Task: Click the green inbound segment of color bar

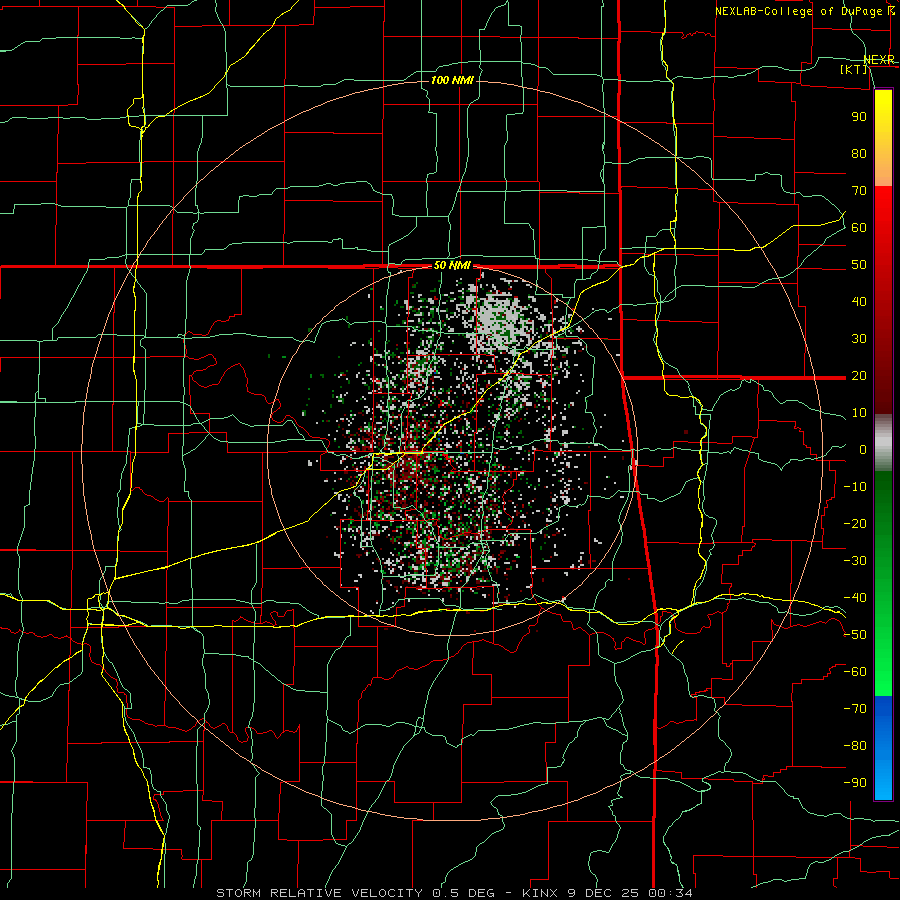Action: [x=883, y=583]
